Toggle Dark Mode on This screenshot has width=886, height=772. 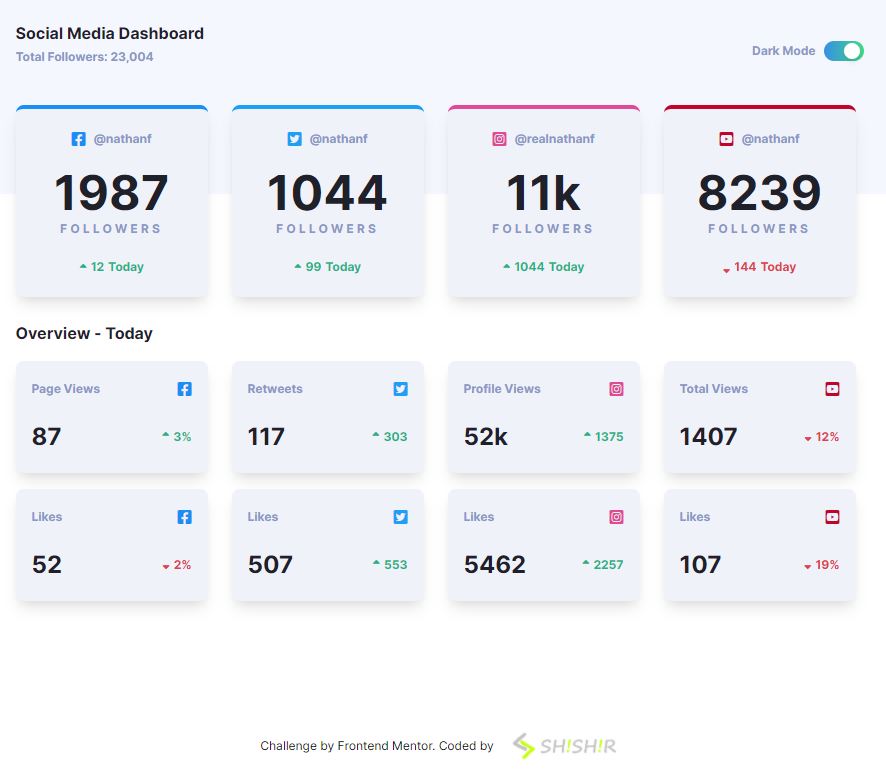tap(843, 50)
